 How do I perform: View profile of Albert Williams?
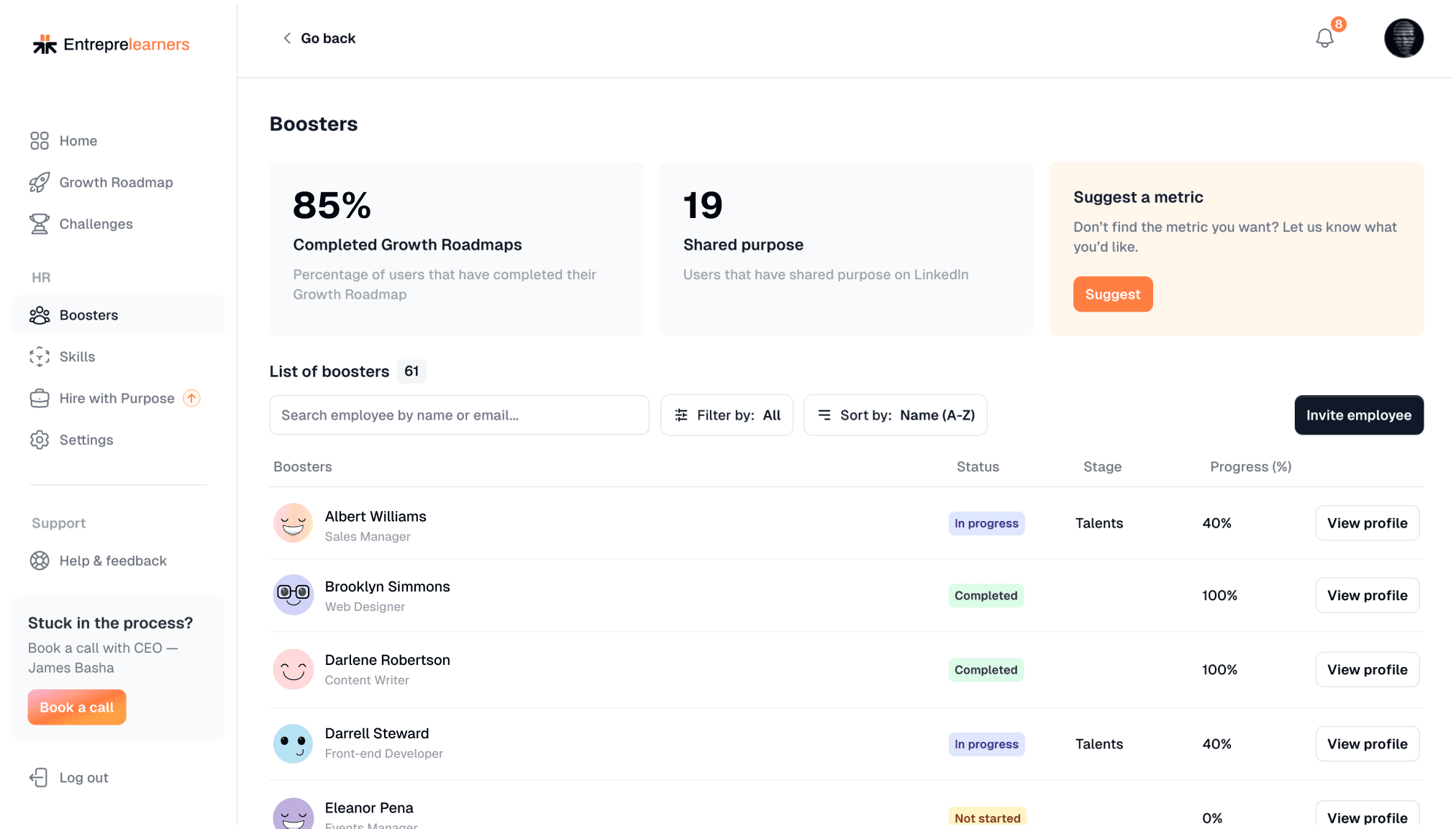[1367, 523]
